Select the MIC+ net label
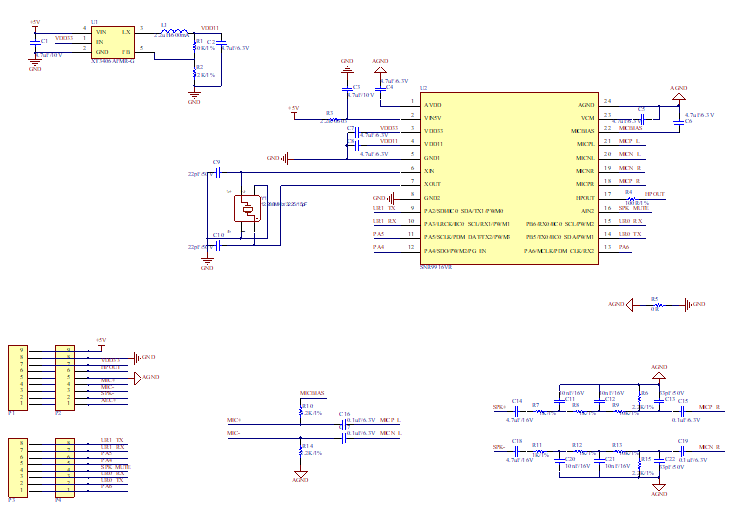Screen dimensions: 742x528 pos(233,420)
